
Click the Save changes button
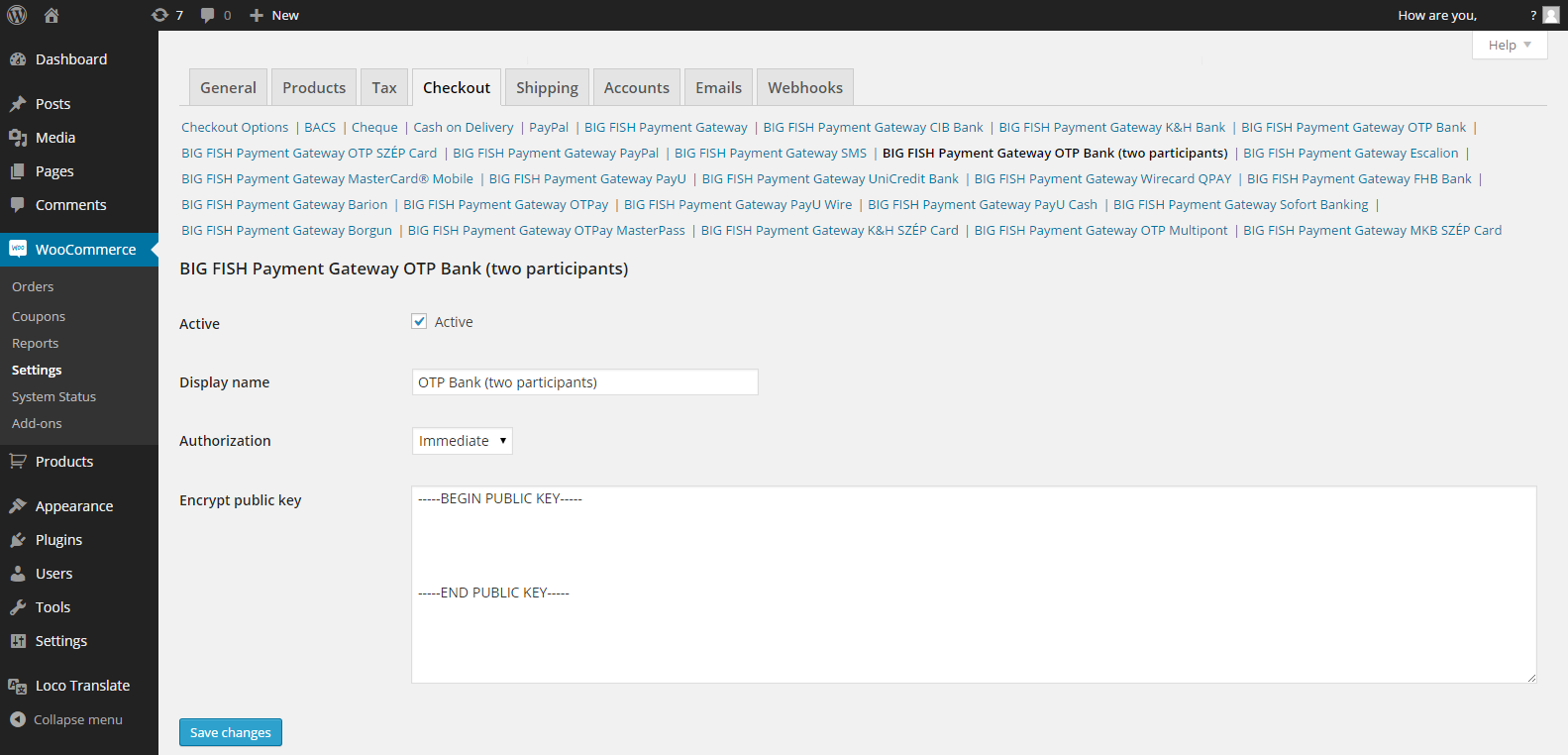click(x=230, y=732)
